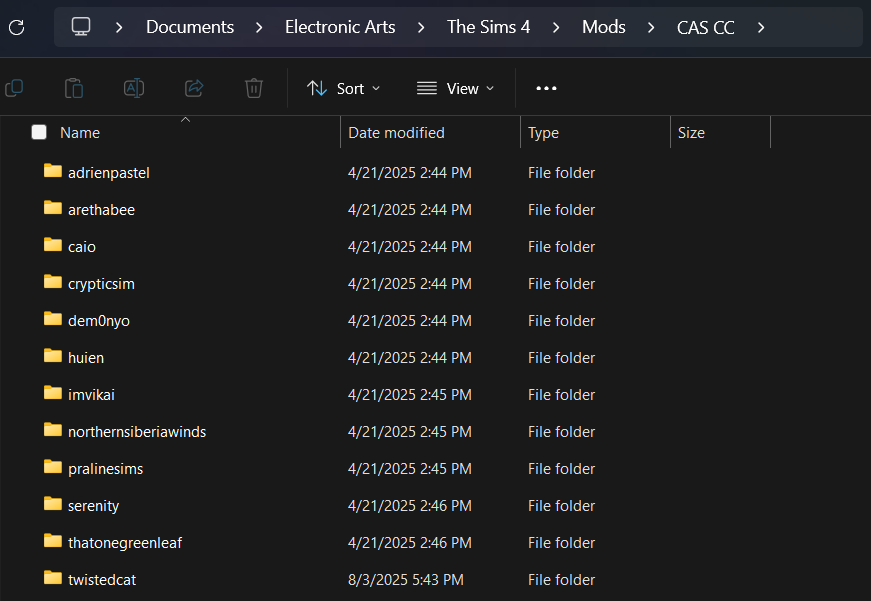
Task: Click the northernsiberiawinds folder name
Action: point(137,432)
